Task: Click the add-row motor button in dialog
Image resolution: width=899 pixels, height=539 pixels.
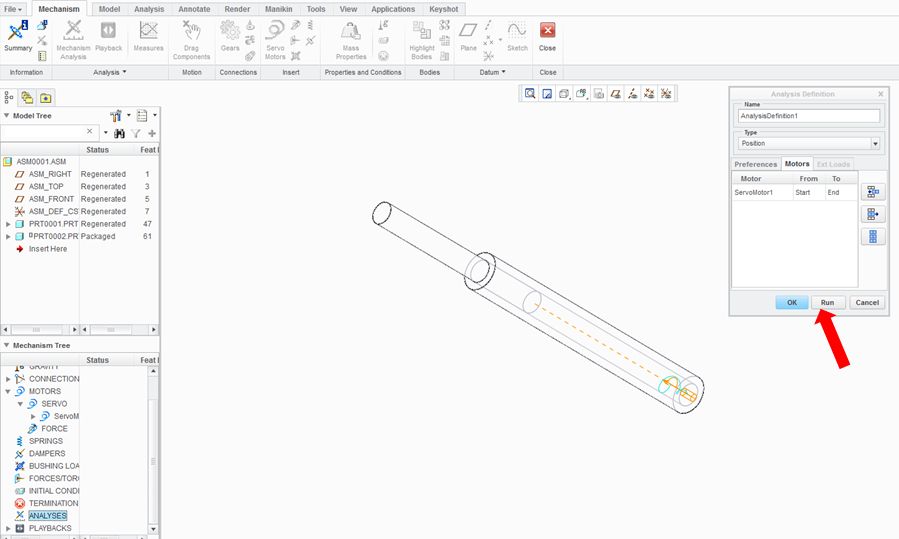Action: (x=873, y=192)
